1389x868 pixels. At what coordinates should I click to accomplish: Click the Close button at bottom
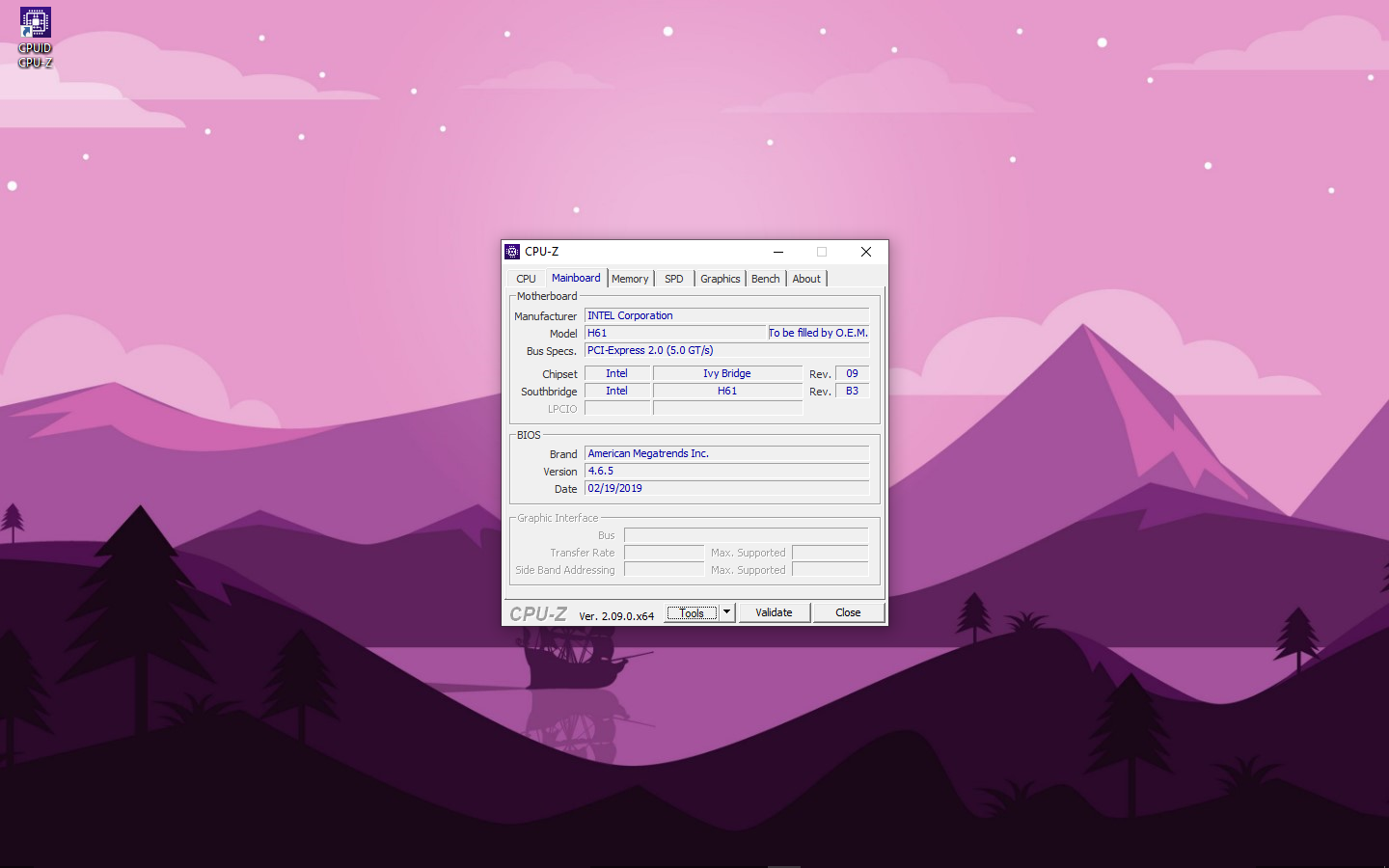tap(849, 612)
